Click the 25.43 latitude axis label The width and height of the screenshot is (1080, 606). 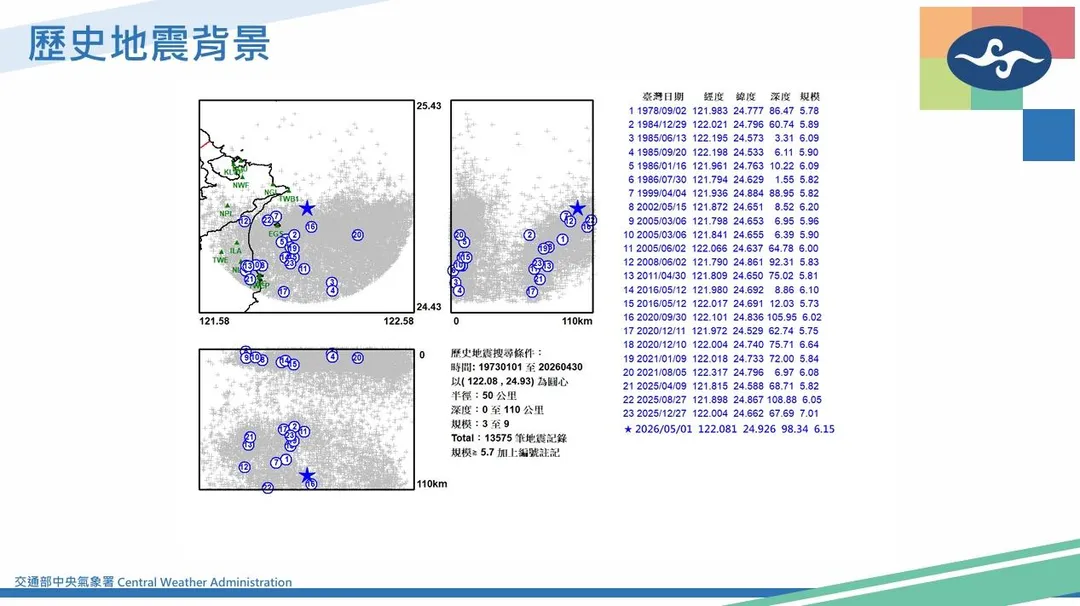(428, 105)
